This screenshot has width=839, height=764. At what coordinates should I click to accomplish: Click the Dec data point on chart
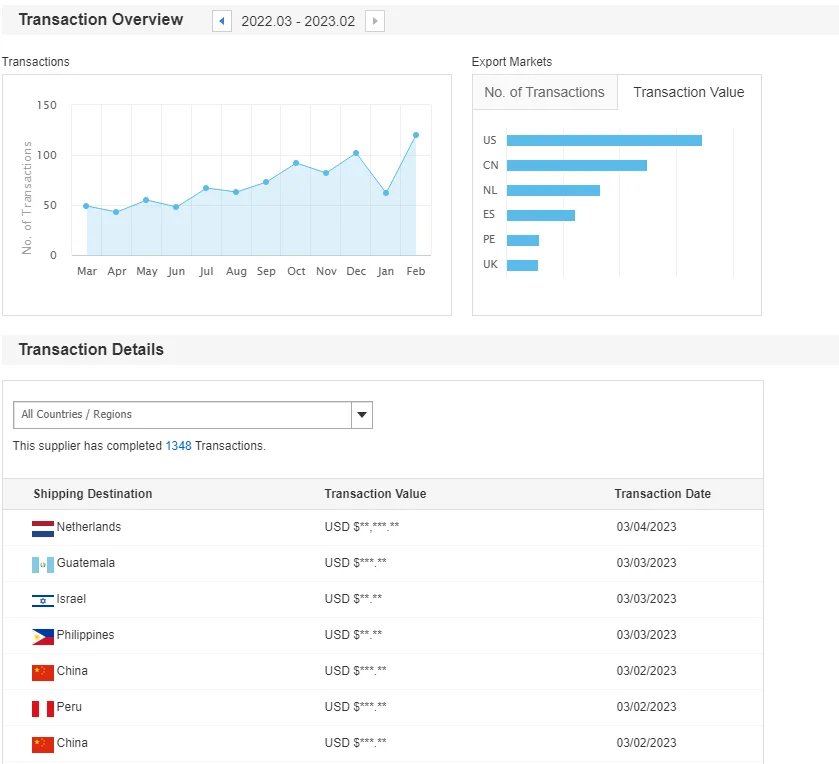tap(356, 153)
